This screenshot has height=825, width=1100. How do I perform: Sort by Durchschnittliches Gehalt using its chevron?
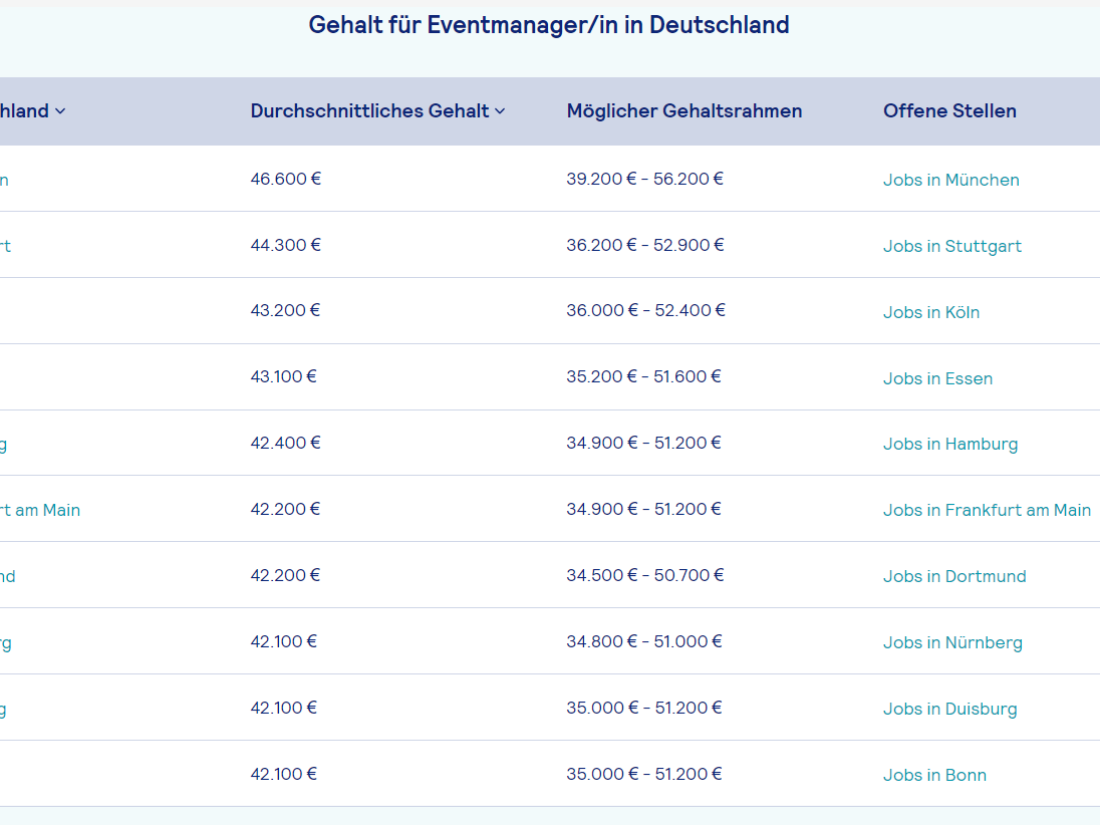500,111
